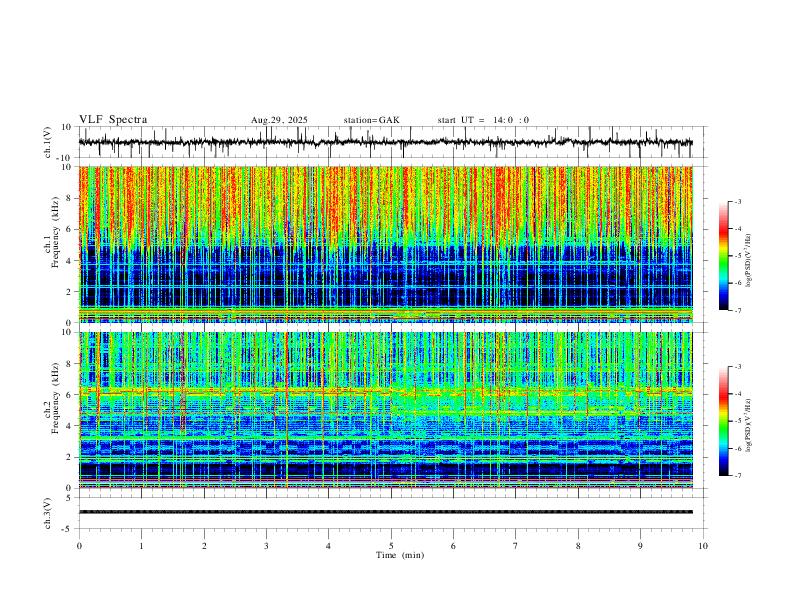Click the ch.2 PSD color bar
This screenshot has height=612, width=792.
tap(724, 421)
